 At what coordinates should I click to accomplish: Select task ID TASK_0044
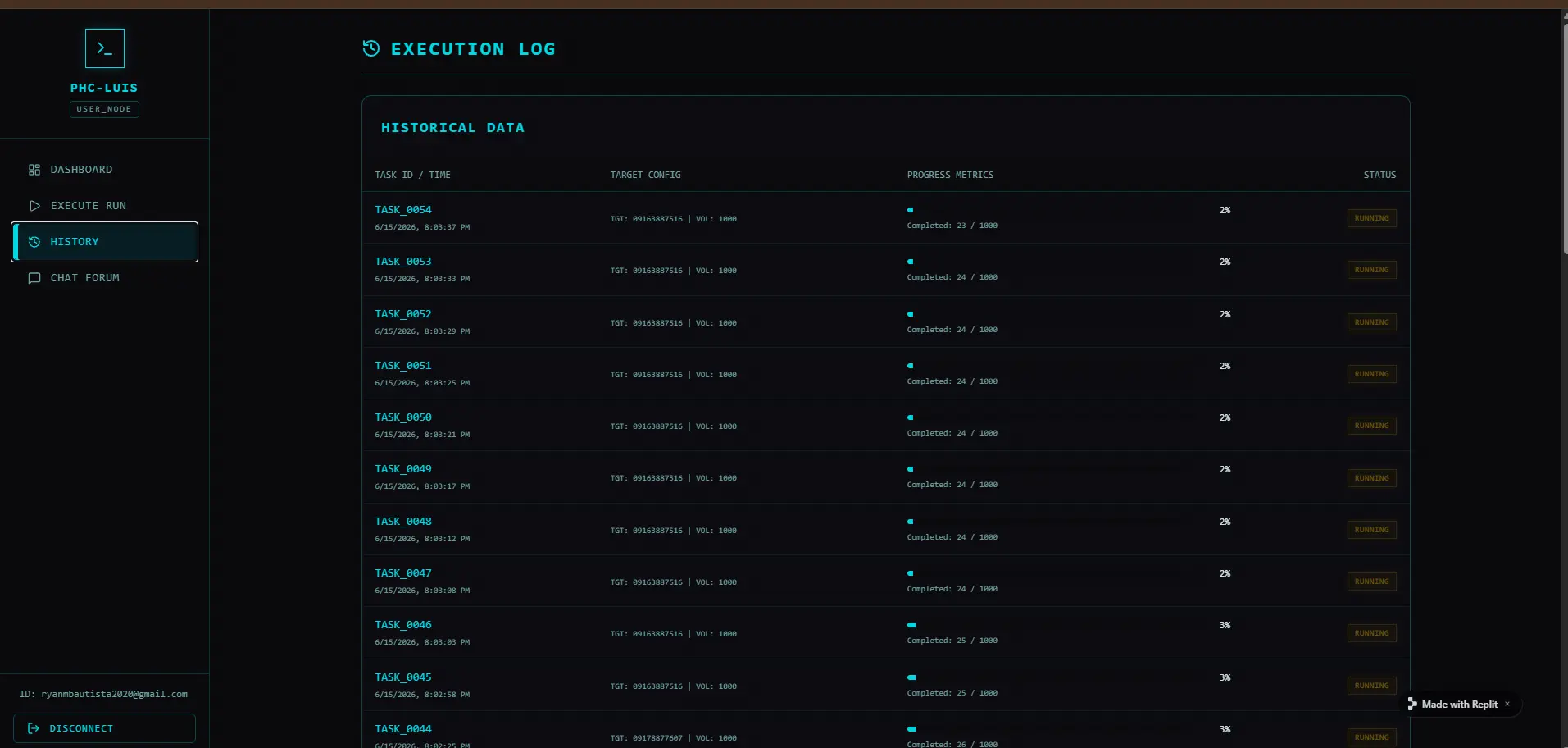tap(403, 729)
